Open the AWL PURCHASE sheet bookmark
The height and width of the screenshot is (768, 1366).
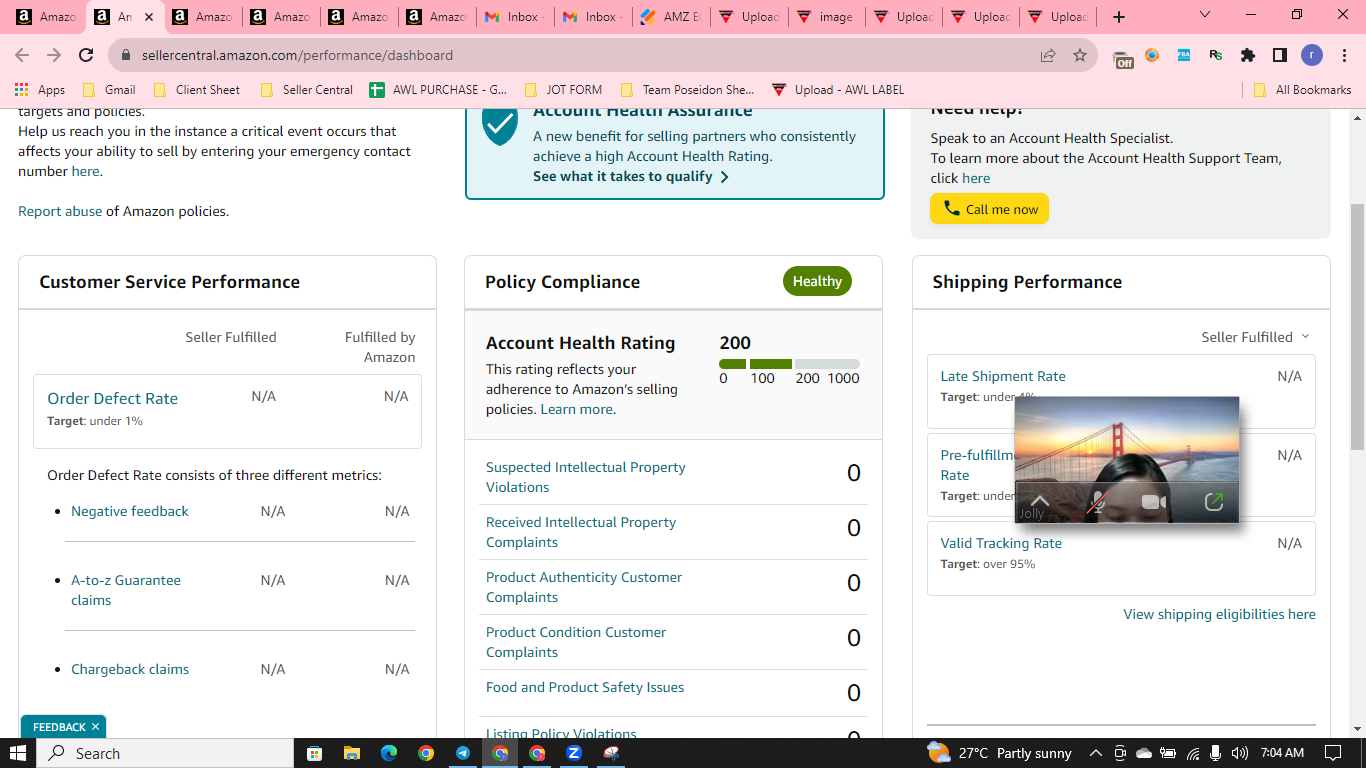pos(438,90)
